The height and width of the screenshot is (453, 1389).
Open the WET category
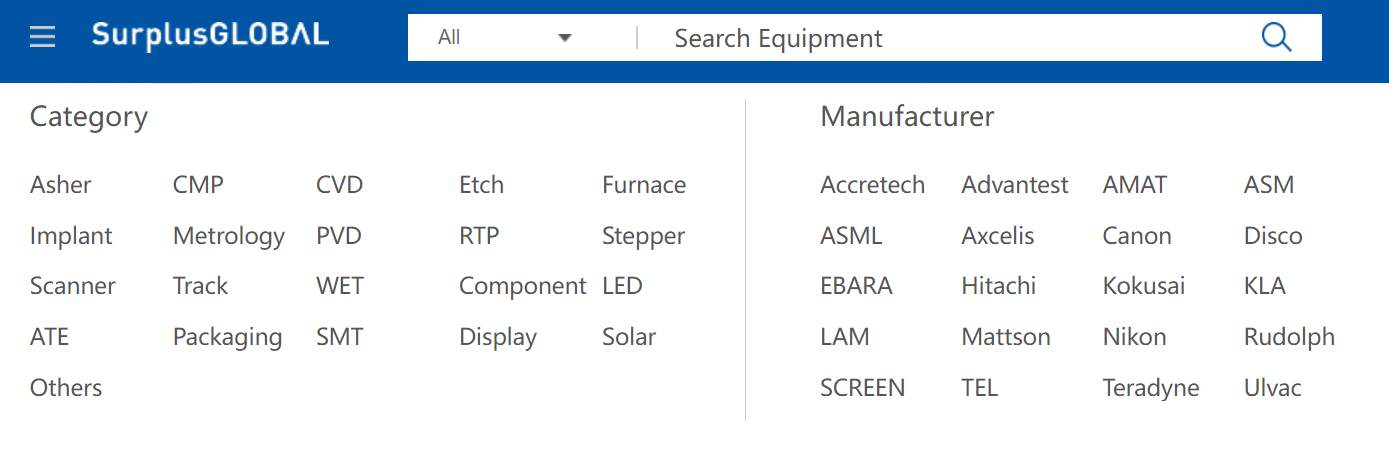340,286
